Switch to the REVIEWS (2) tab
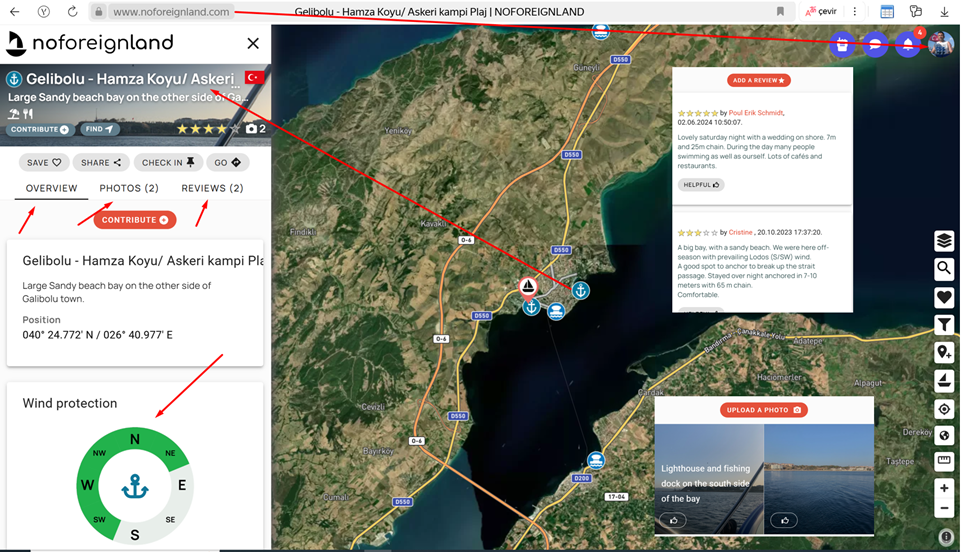The width and height of the screenshot is (961, 552). (212, 188)
